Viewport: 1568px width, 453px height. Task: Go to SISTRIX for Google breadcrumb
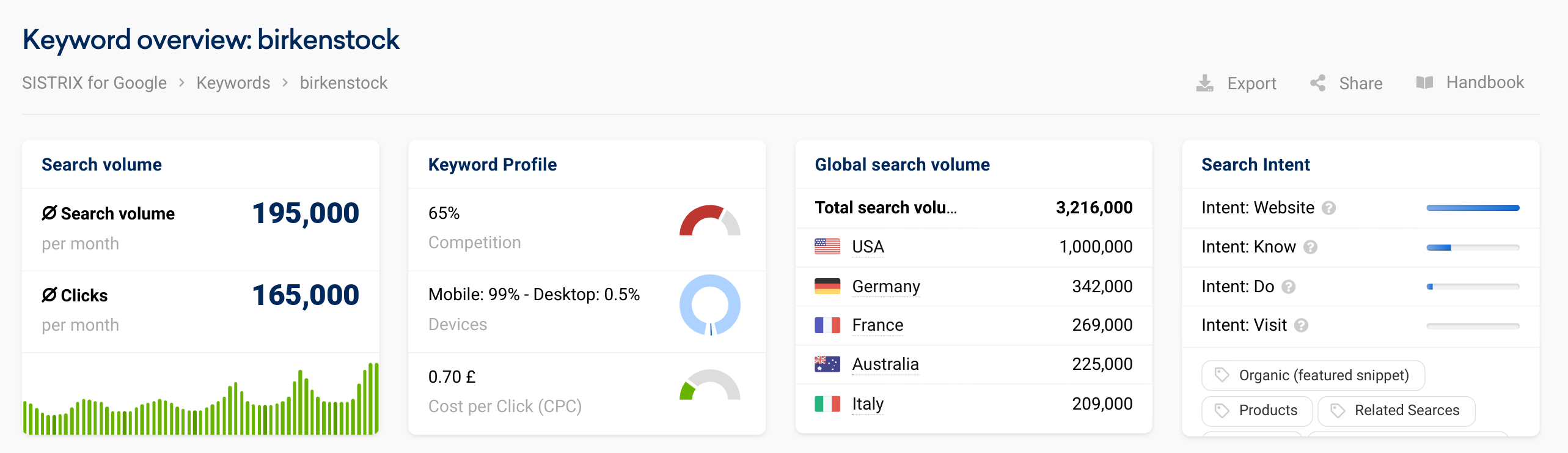pyautogui.click(x=94, y=83)
